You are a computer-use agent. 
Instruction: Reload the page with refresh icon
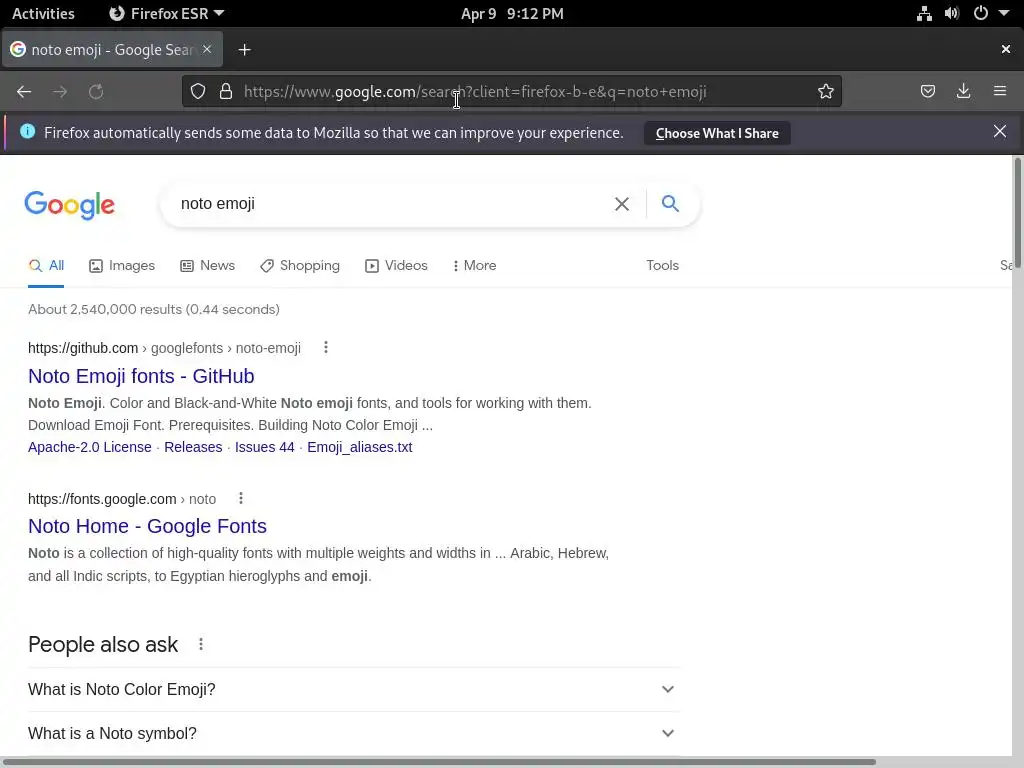point(96,91)
